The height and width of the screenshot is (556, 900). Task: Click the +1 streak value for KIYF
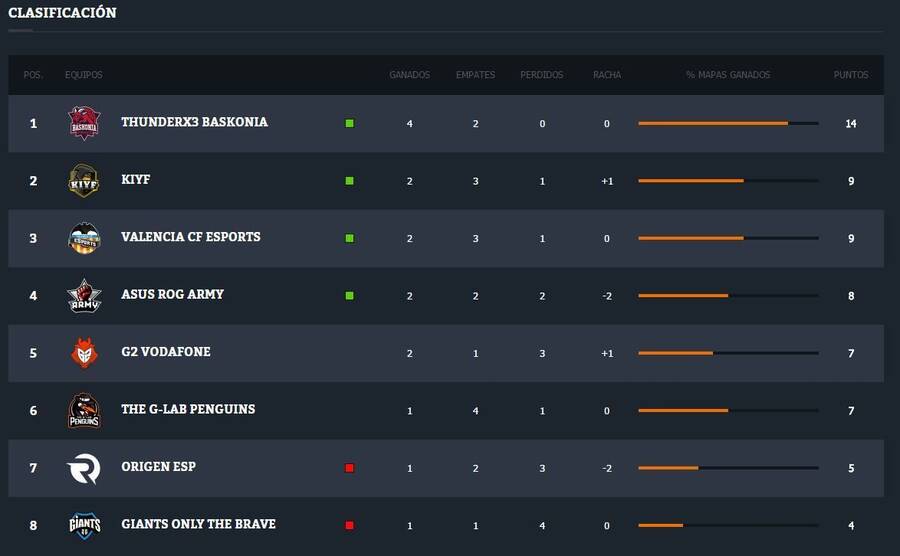[x=607, y=181]
